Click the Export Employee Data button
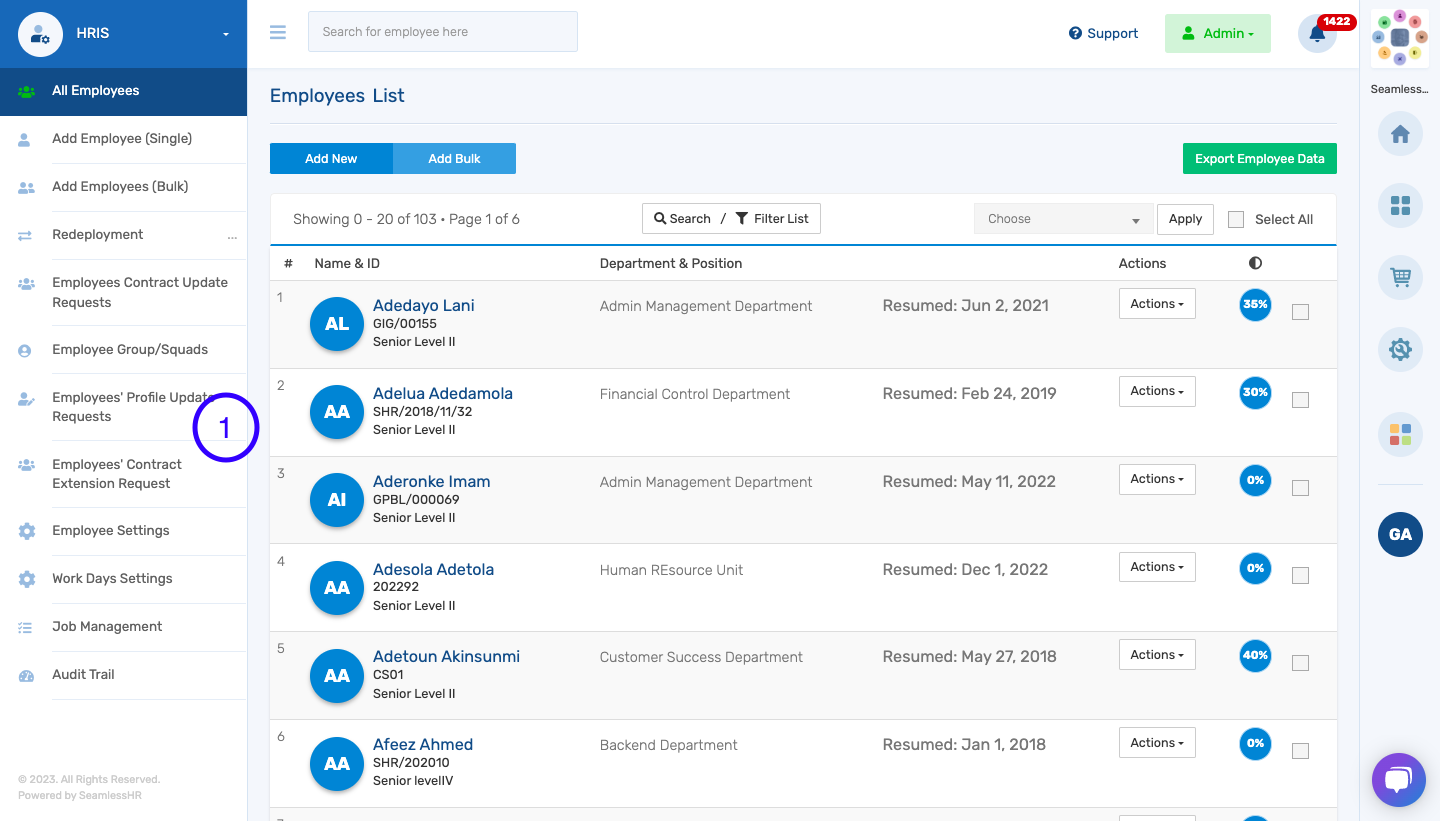1440x821 pixels. [1259, 158]
